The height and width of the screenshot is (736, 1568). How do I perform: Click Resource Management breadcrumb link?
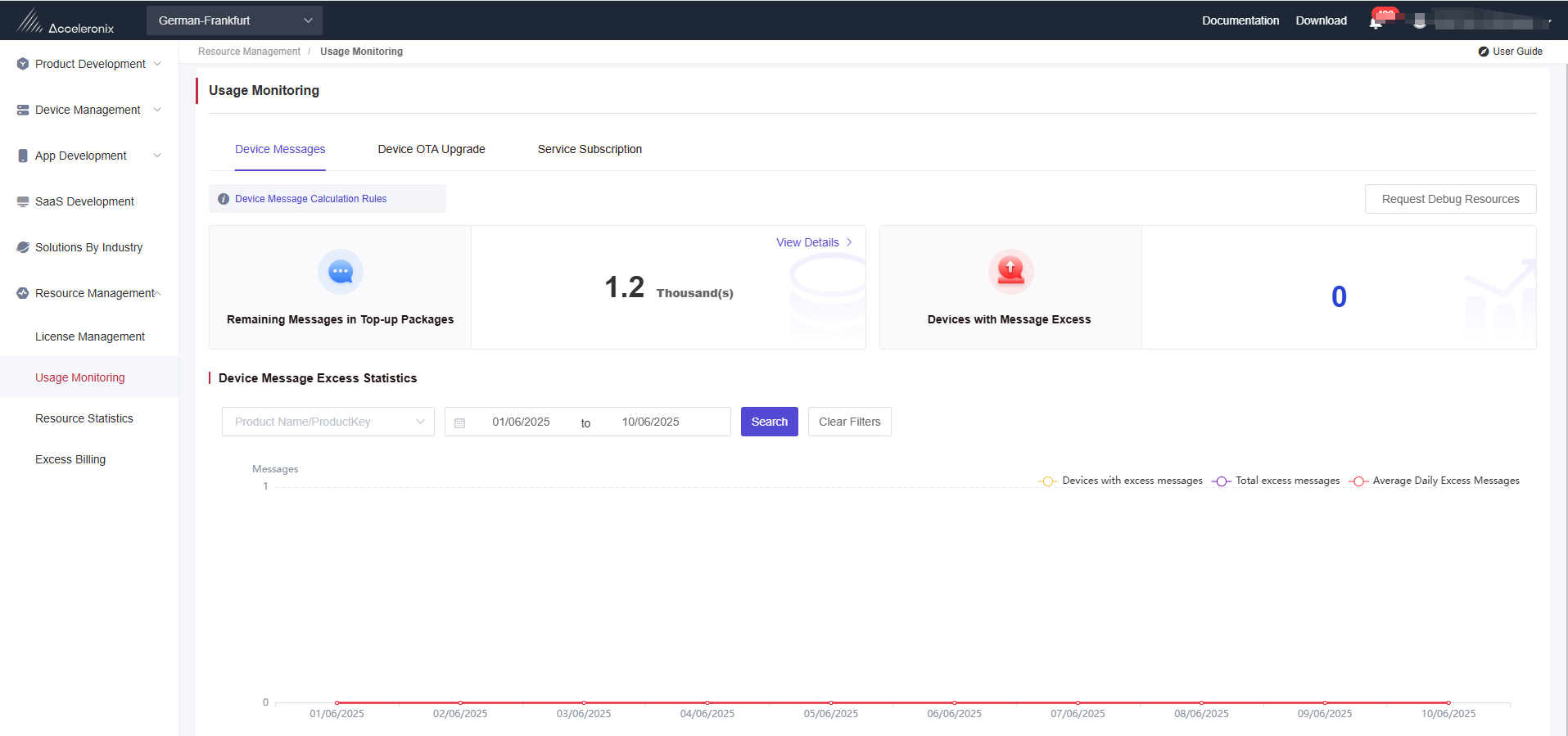(249, 52)
